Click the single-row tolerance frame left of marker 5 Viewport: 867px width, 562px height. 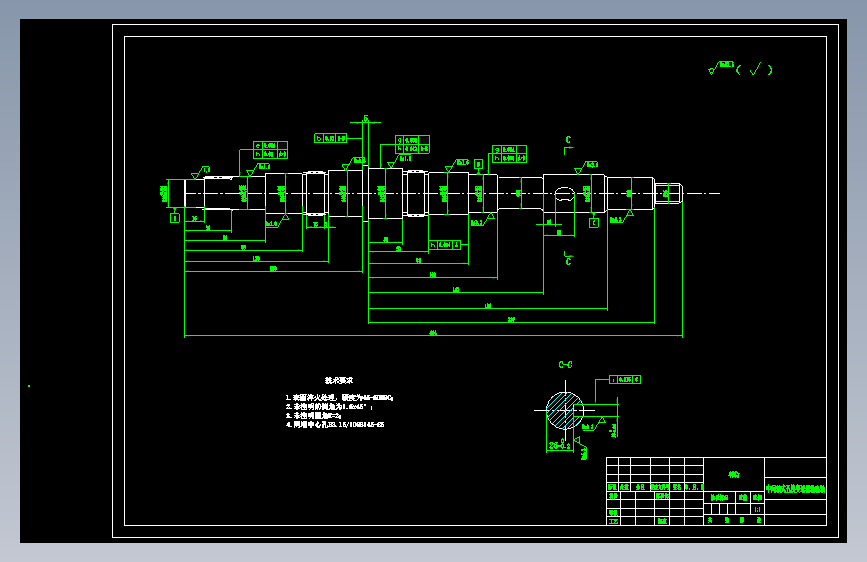[x=331, y=138]
